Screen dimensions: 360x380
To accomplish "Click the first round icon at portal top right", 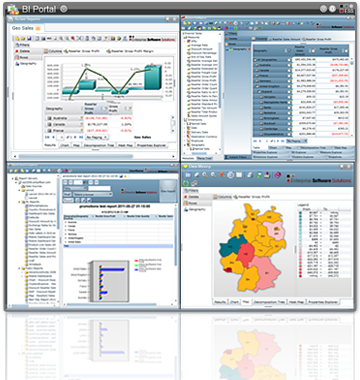I will (x=323, y=9).
